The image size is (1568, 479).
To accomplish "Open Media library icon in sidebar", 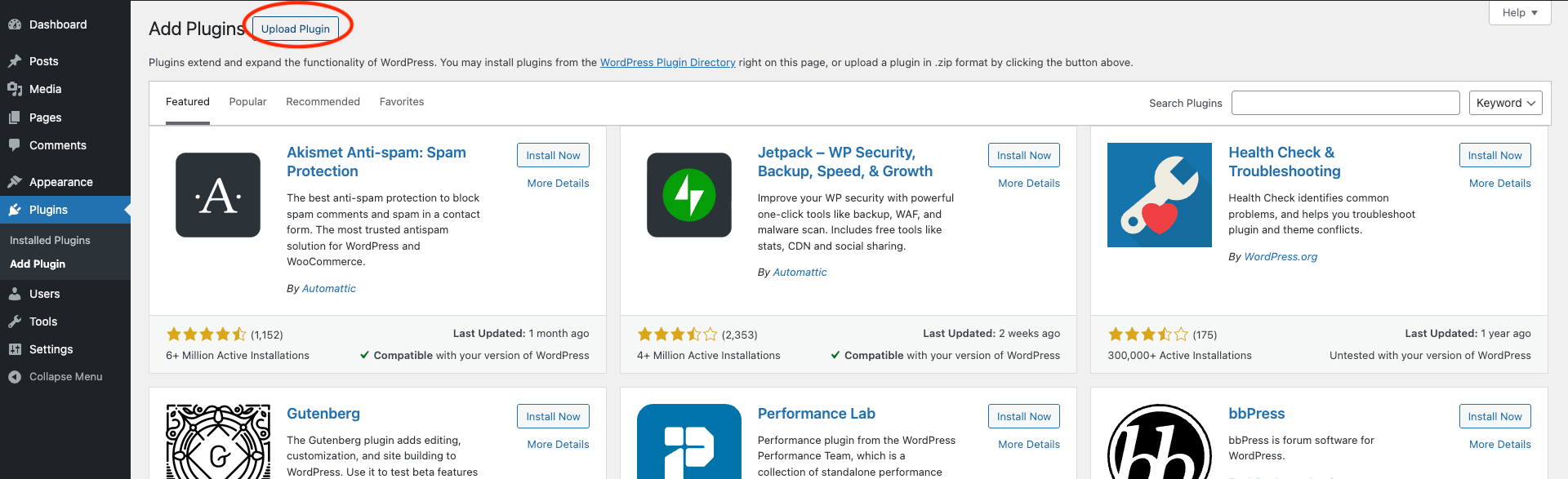I will [x=15, y=89].
